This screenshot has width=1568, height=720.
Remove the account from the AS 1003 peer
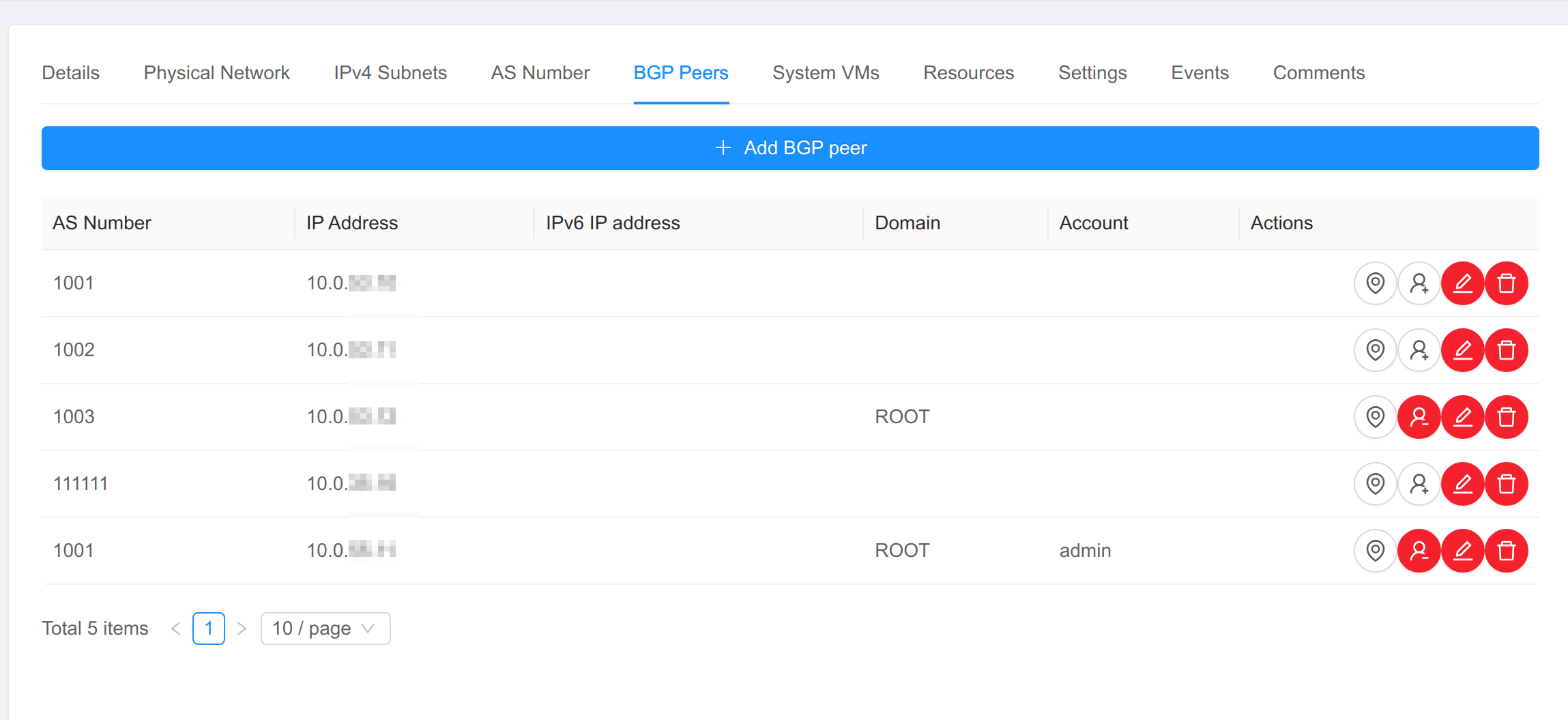coord(1420,417)
